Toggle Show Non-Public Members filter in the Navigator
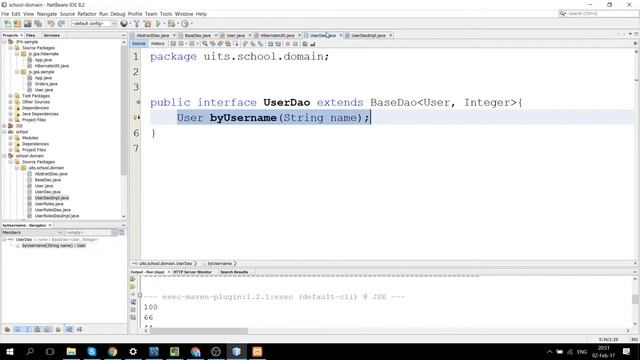Image resolution: width=640 pixels, height=360 pixels. point(38,329)
